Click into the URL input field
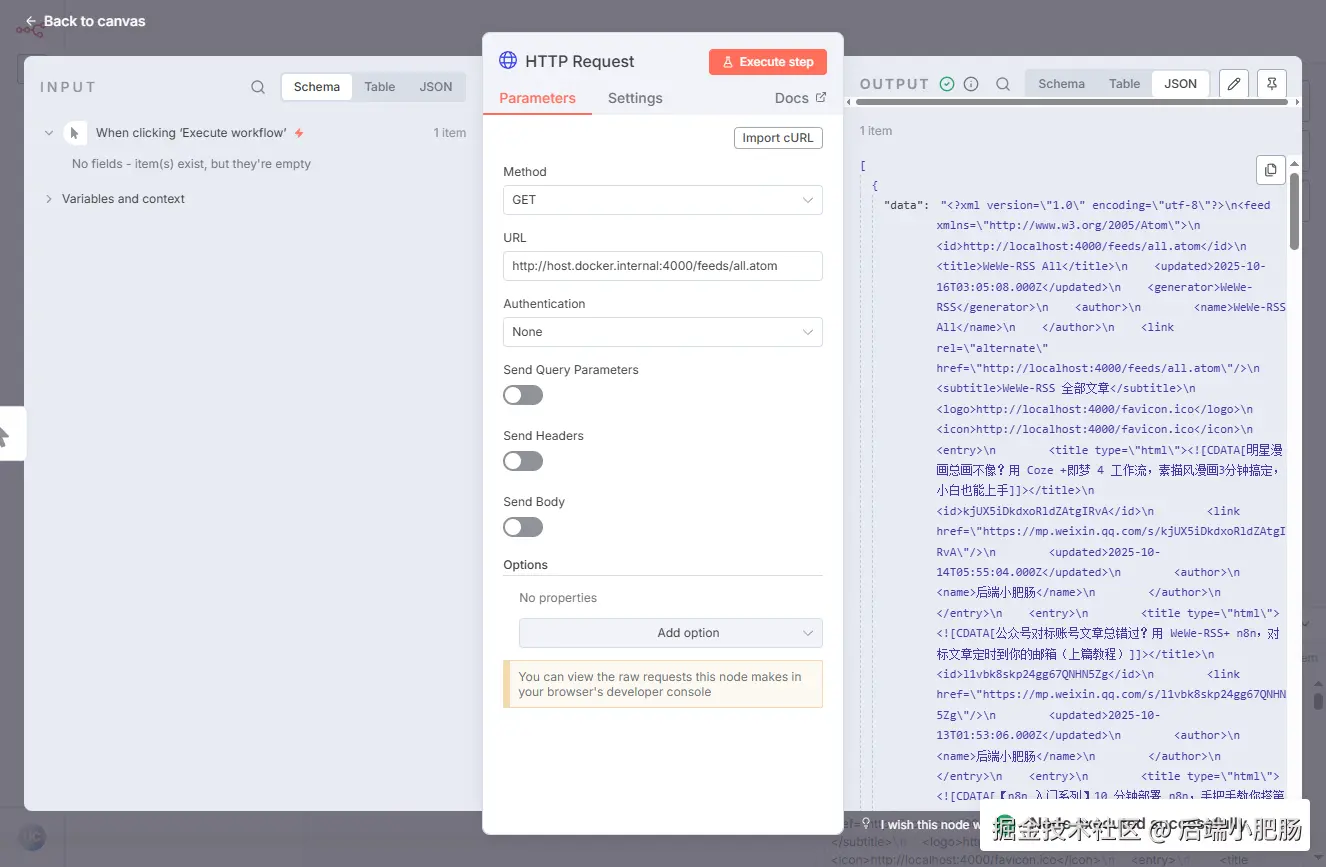The width and height of the screenshot is (1326, 867). click(x=662, y=266)
